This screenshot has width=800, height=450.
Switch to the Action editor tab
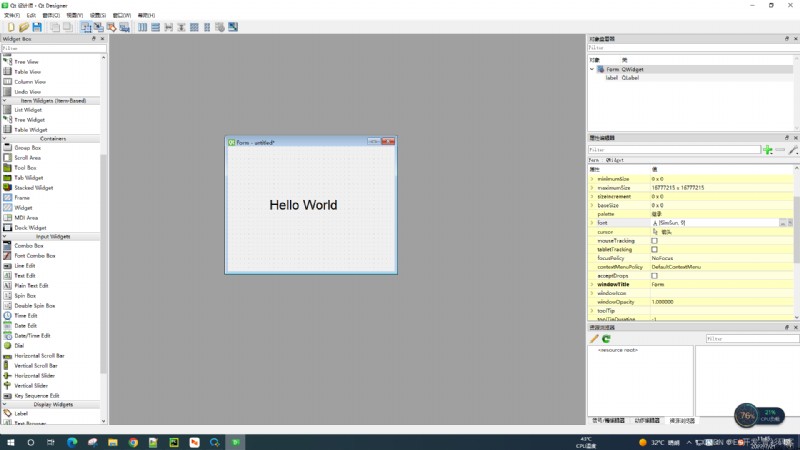pyautogui.click(x=647, y=420)
